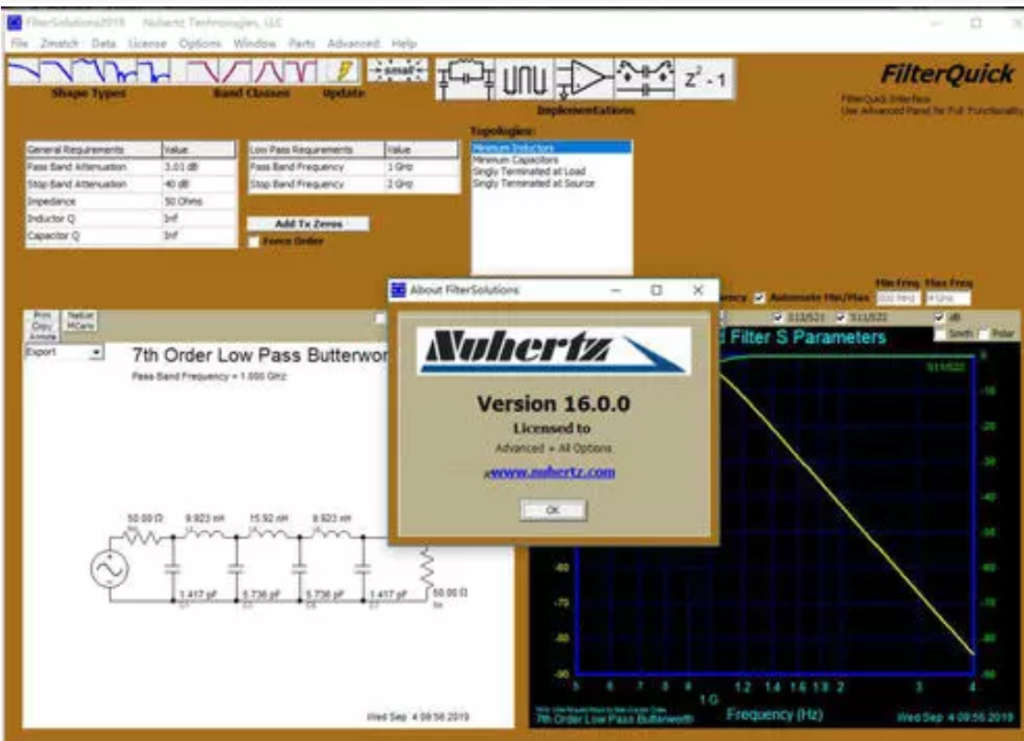
Task: Select the first shape type icon
Action: pyautogui.click(x=24, y=71)
